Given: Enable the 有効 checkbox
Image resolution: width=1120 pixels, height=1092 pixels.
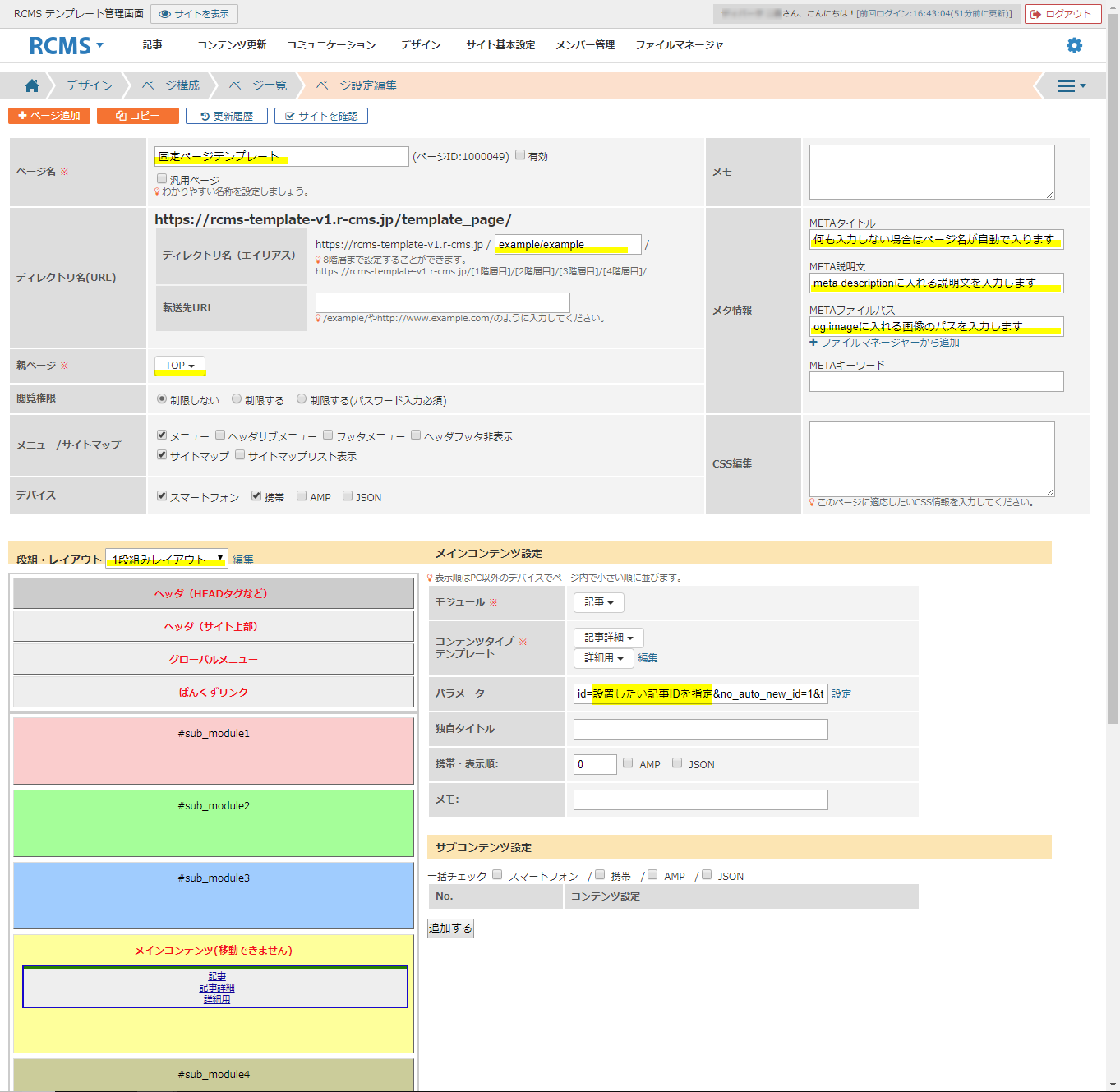Looking at the screenshot, I should 520,155.
